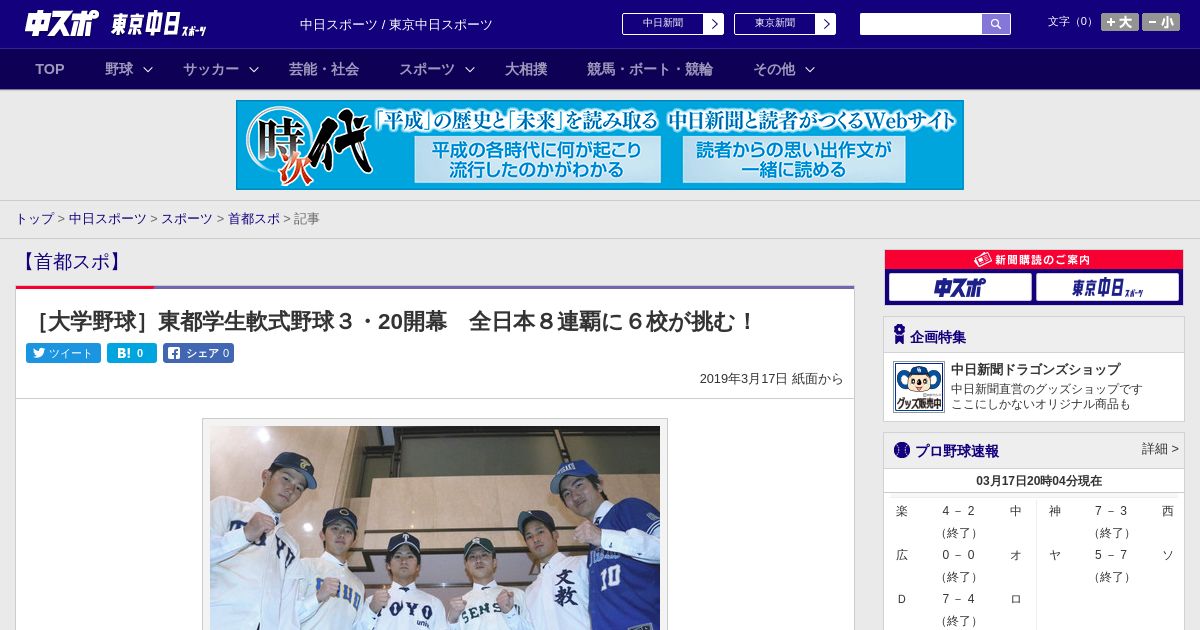The width and height of the screenshot is (1200, 630).
Task: Expand the 野球 menu chevron
Action: (148, 69)
